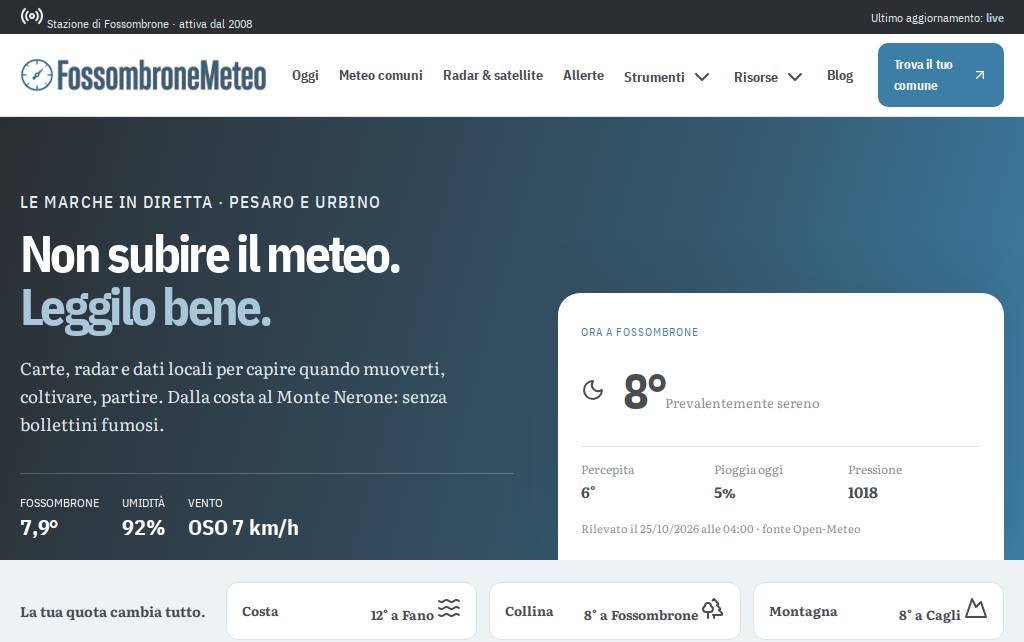Open the Montagna card for Cagli
The width and height of the screenshot is (1024, 642).
(878, 611)
